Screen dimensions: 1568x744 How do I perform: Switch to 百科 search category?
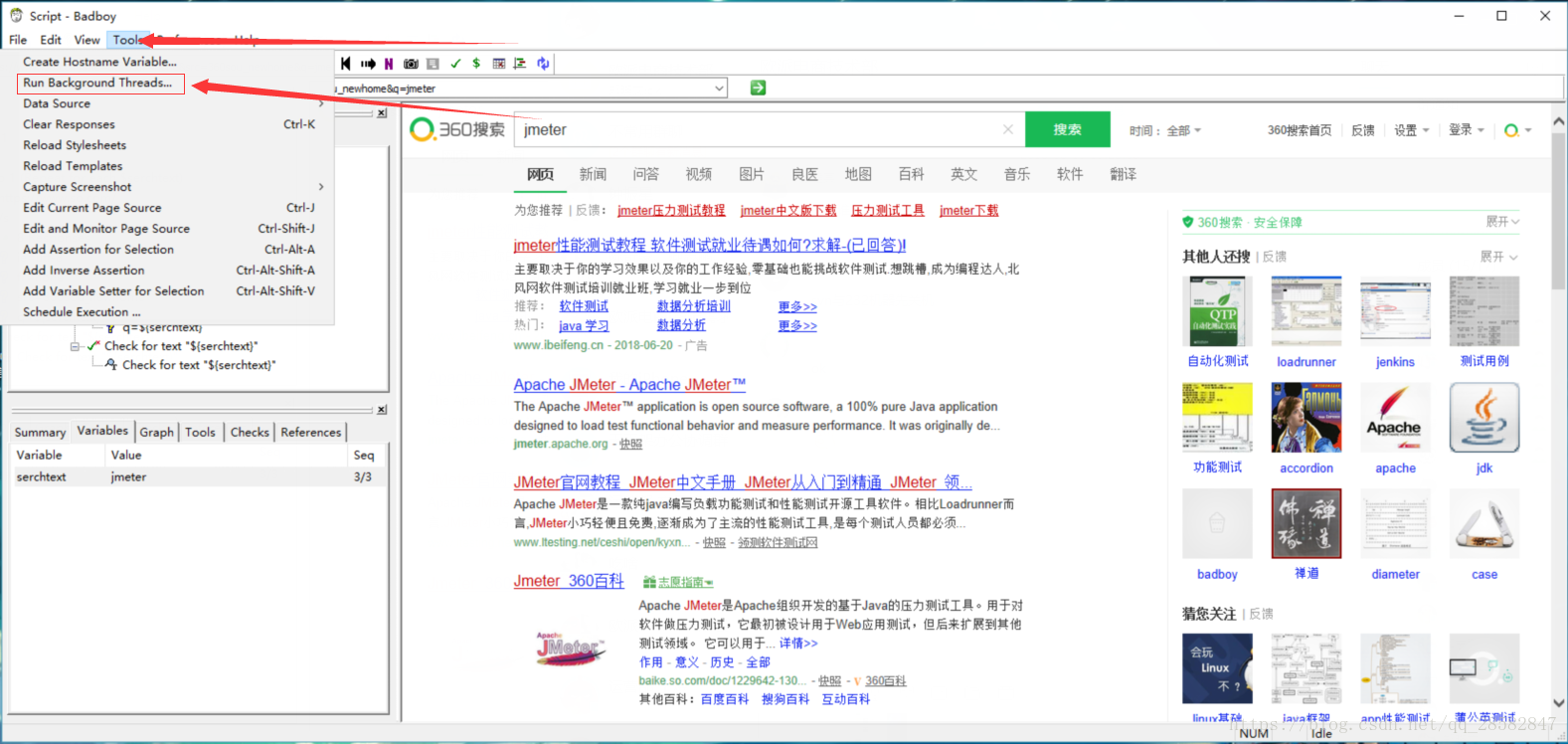pyautogui.click(x=911, y=174)
